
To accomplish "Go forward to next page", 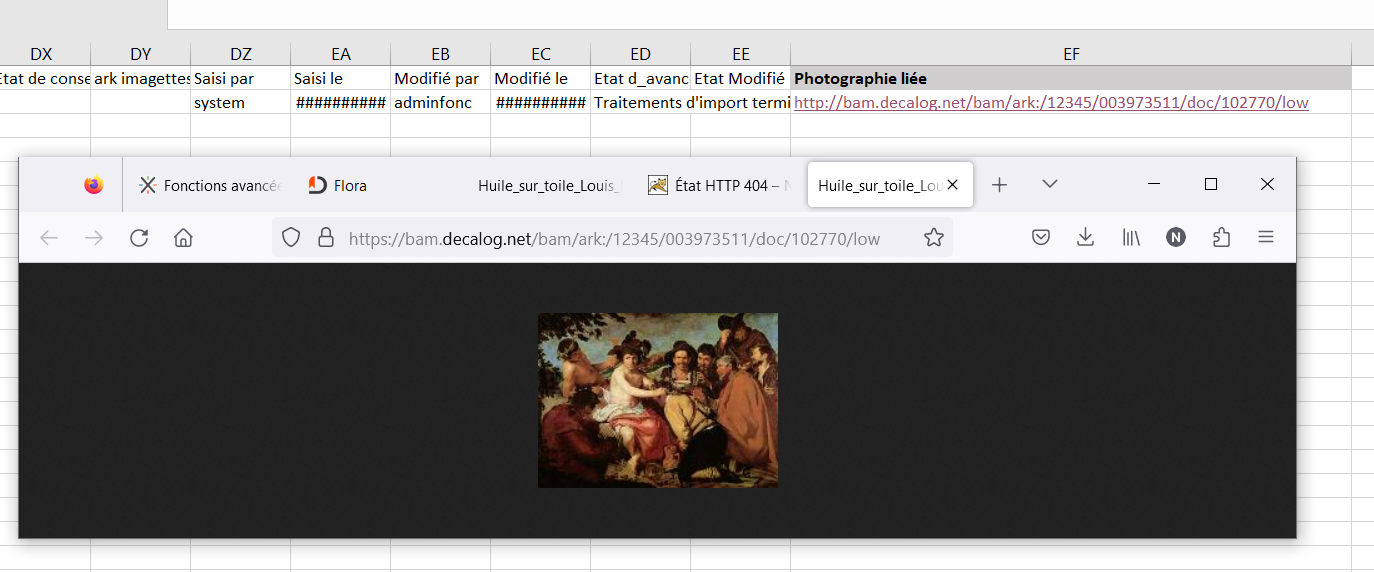I will [94, 238].
